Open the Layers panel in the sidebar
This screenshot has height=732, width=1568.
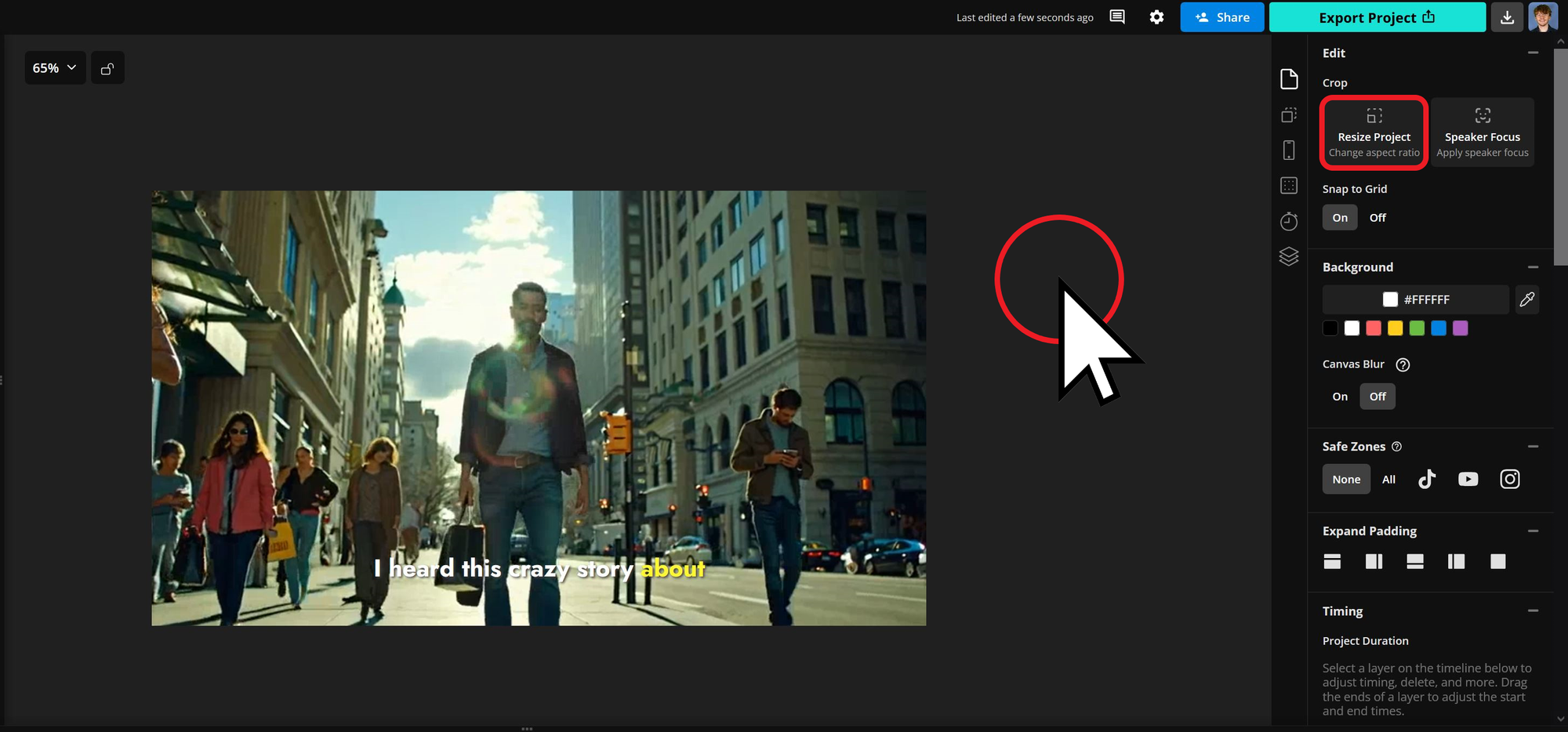tap(1289, 256)
